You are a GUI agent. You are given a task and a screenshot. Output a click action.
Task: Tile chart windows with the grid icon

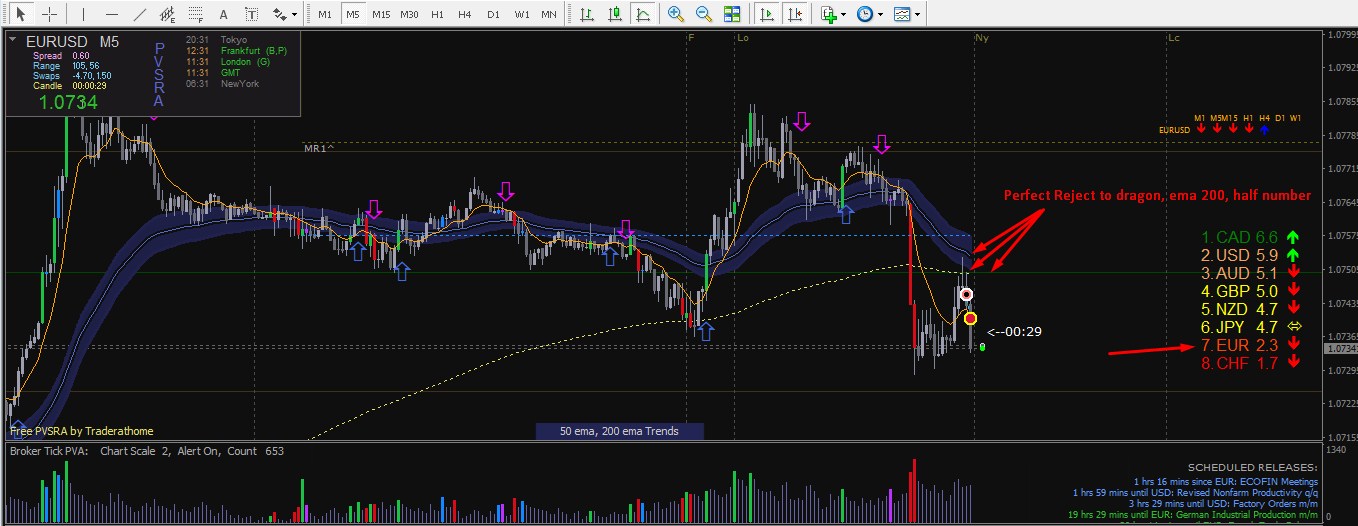[x=733, y=14]
